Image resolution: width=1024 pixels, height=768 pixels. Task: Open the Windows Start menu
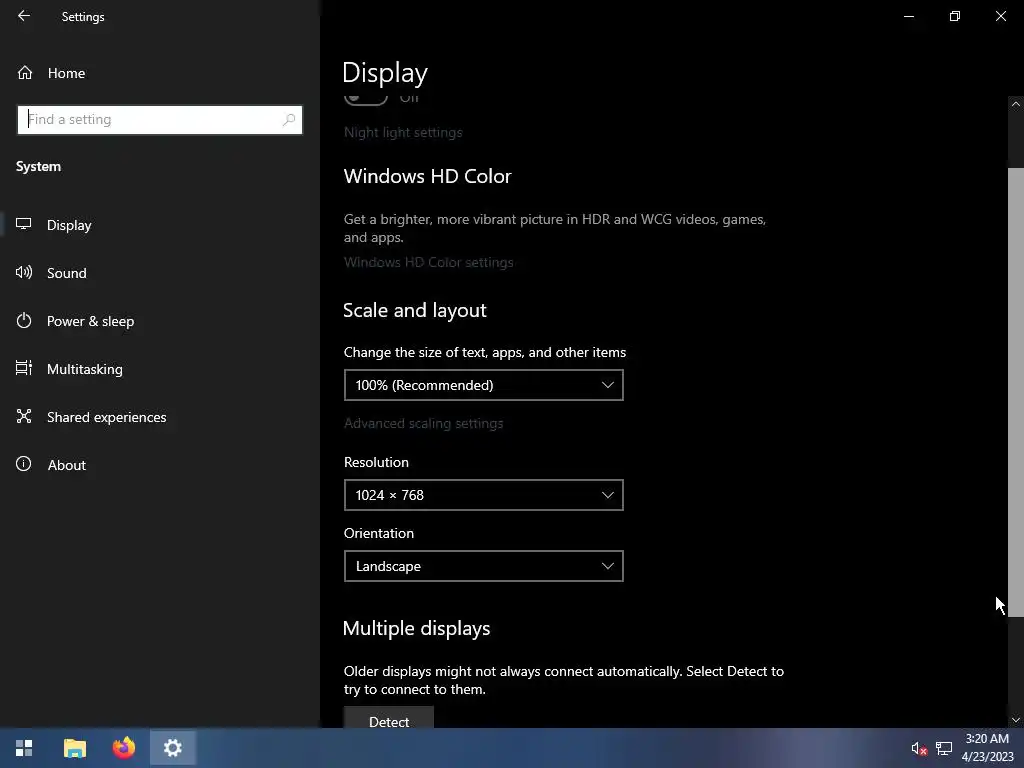coord(24,748)
